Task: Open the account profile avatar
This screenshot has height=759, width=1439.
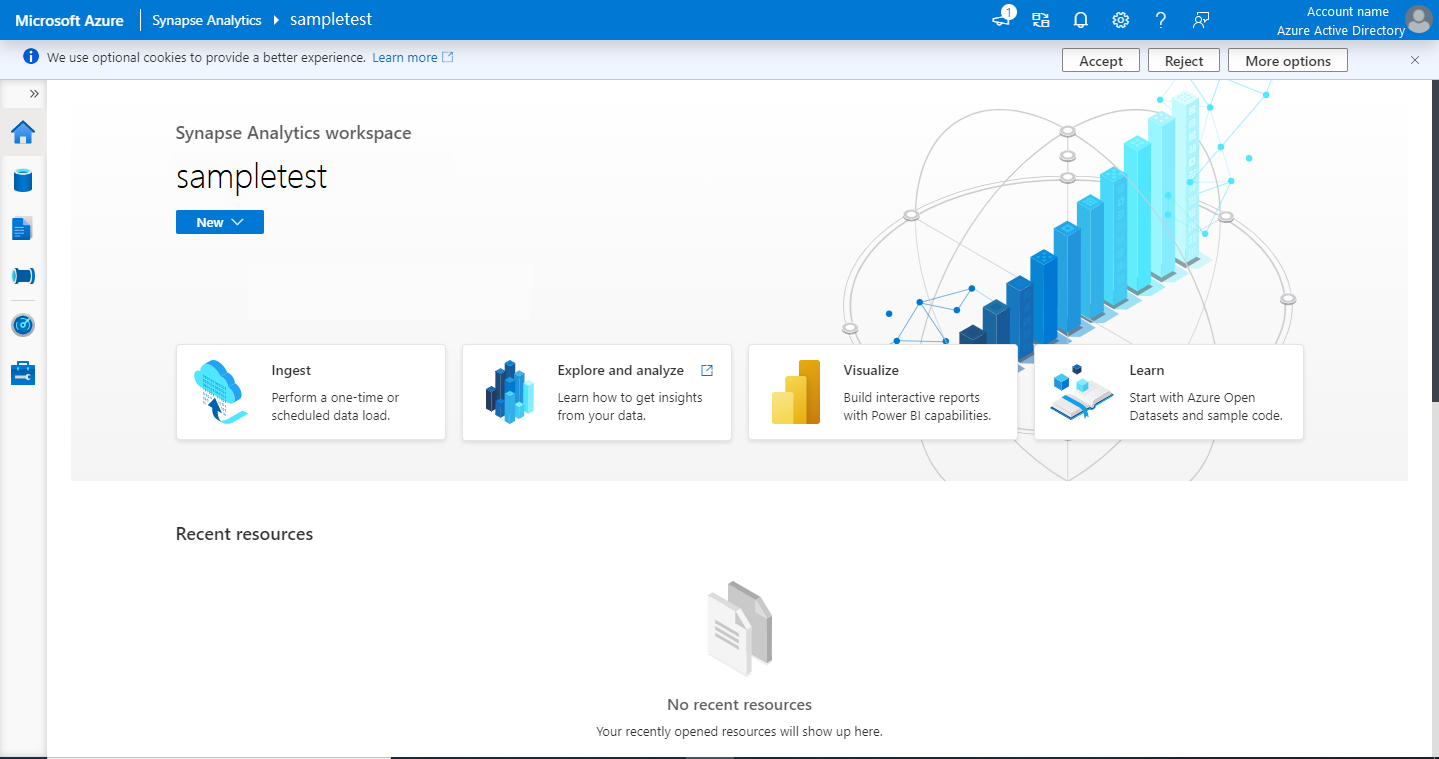Action: coord(1418,19)
